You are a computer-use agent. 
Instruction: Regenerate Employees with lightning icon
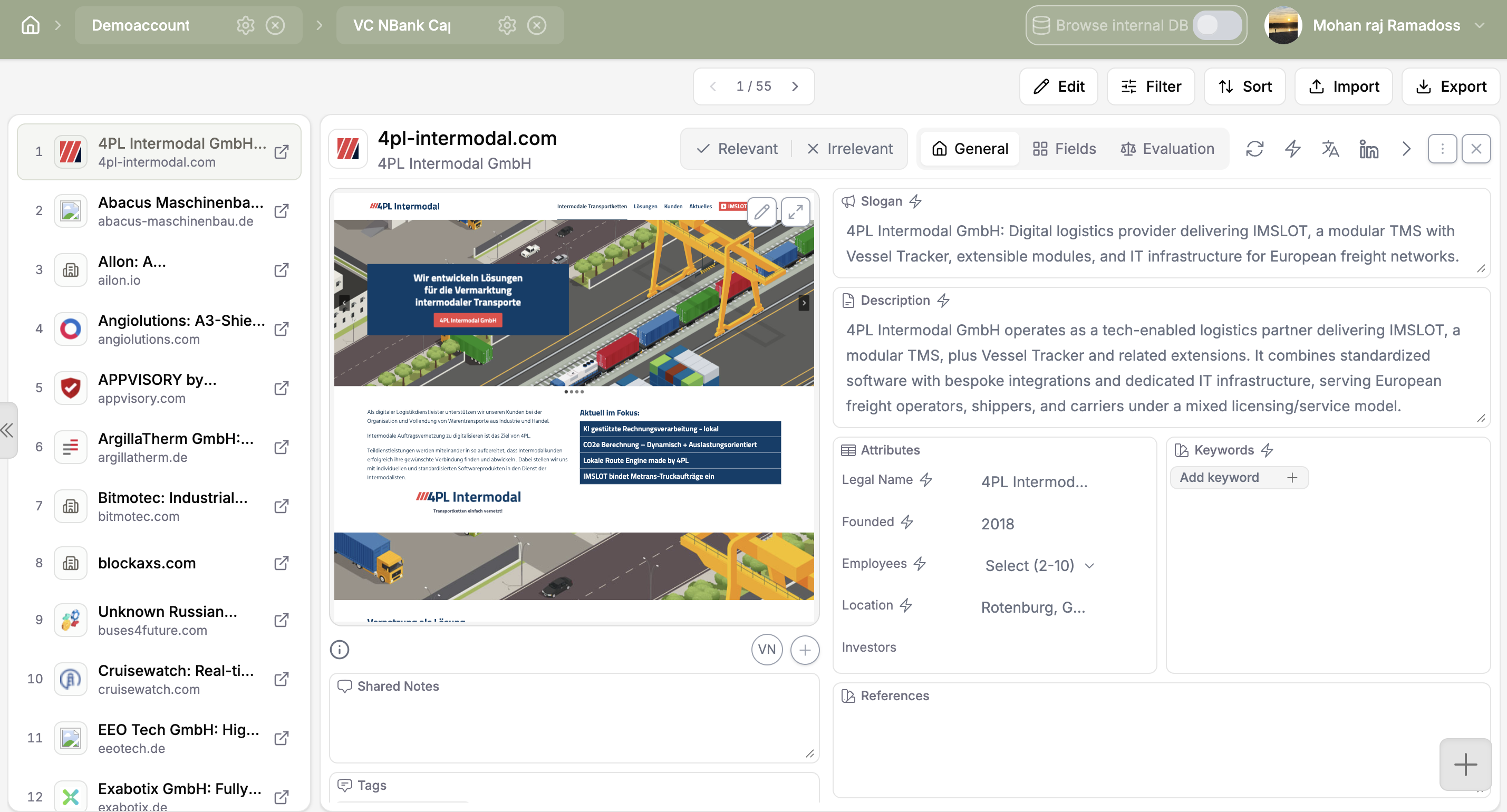pyautogui.click(x=920, y=563)
